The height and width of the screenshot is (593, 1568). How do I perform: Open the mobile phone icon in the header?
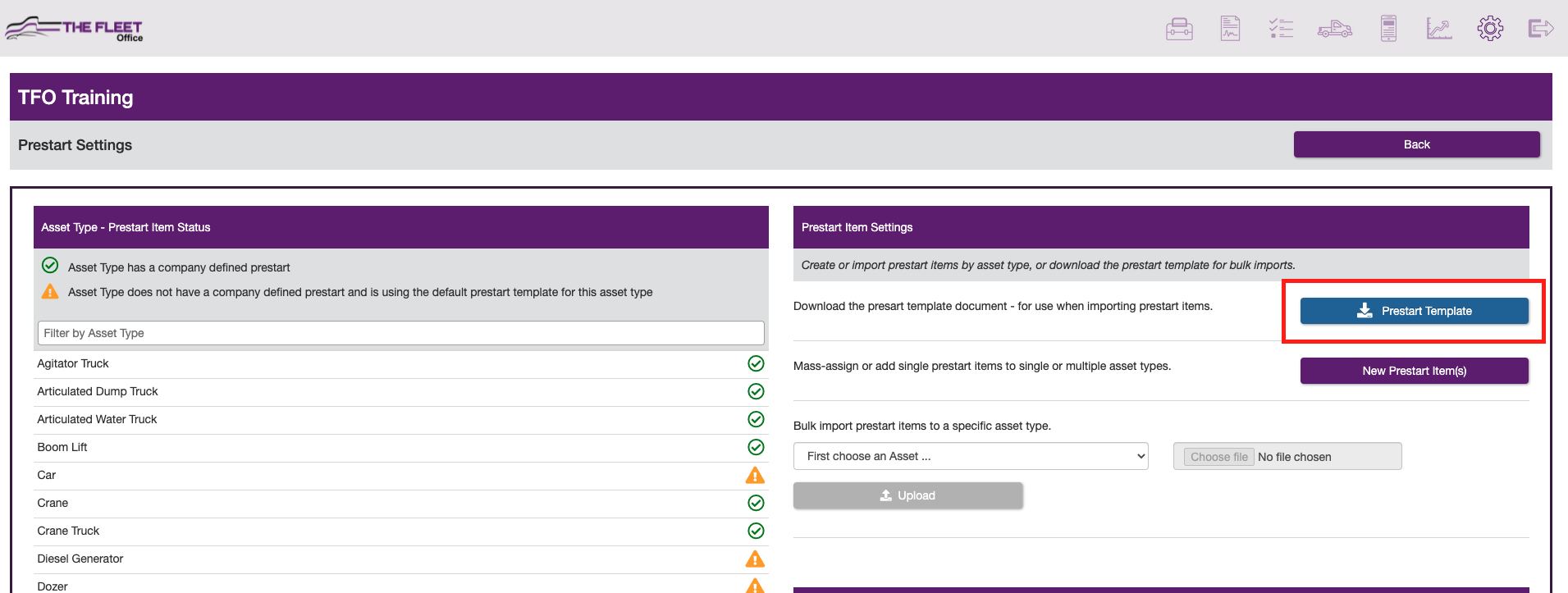(x=1388, y=29)
